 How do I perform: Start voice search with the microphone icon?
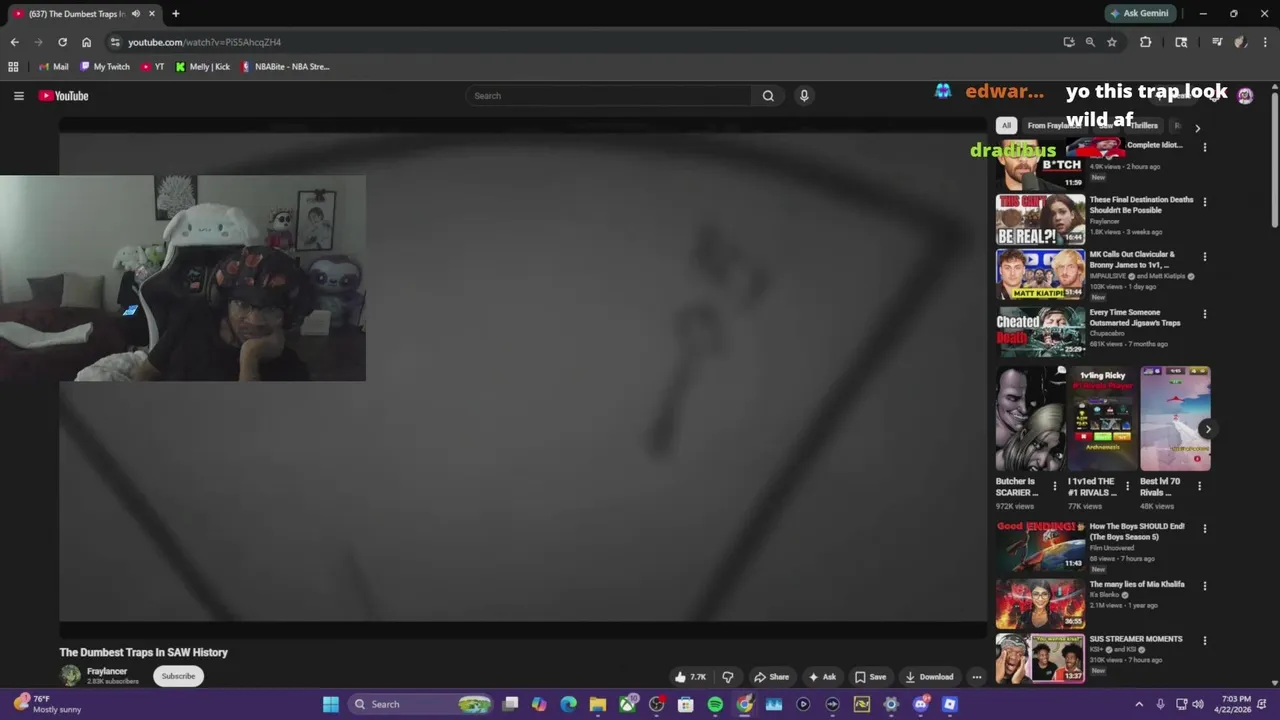[804, 96]
